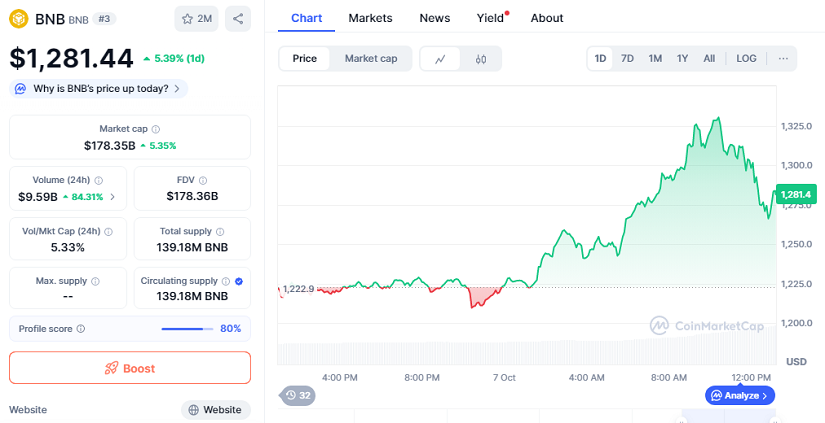Open the Yield tab
The width and height of the screenshot is (825, 423).
click(490, 18)
